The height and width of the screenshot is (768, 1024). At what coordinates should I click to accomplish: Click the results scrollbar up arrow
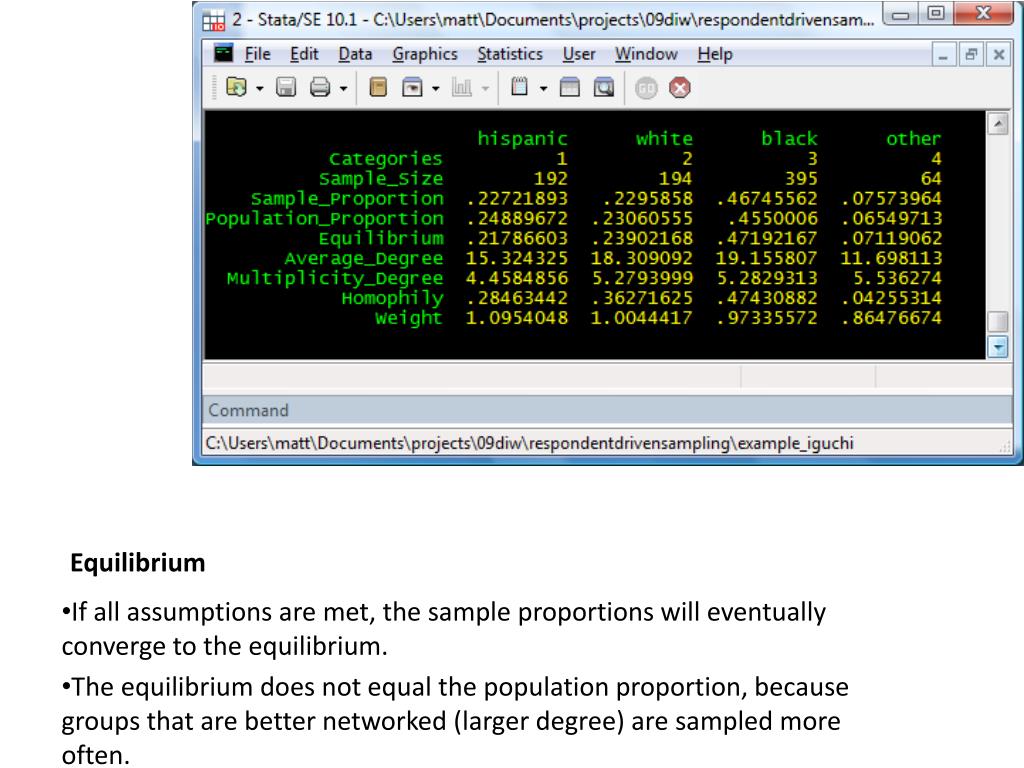pos(998,123)
